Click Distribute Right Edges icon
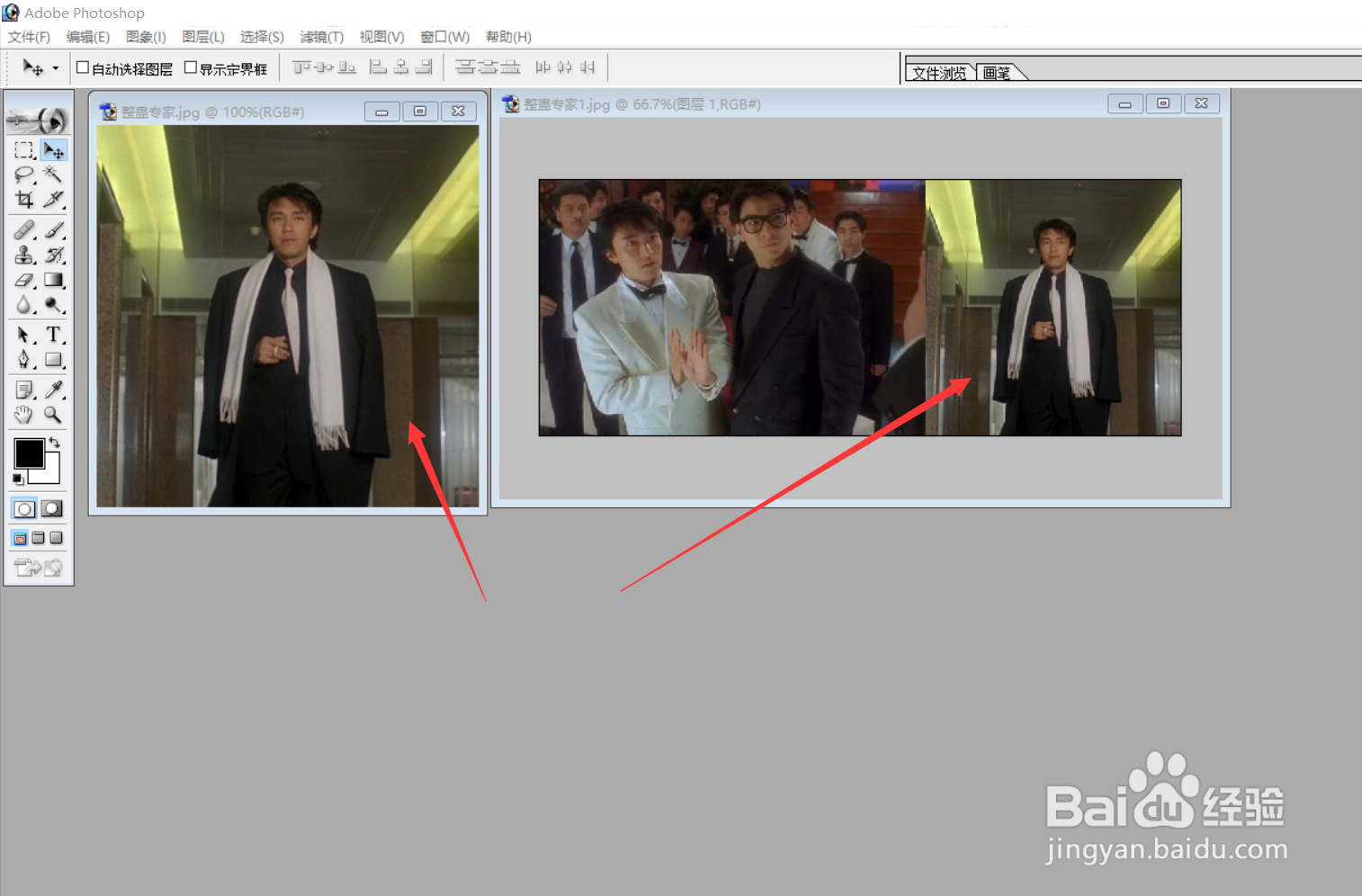Image resolution: width=1362 pixels, height=896 pixels. 587,67
